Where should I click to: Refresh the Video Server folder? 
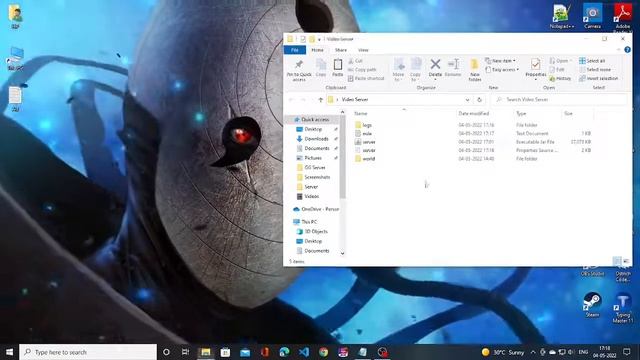tap(480, 100)
